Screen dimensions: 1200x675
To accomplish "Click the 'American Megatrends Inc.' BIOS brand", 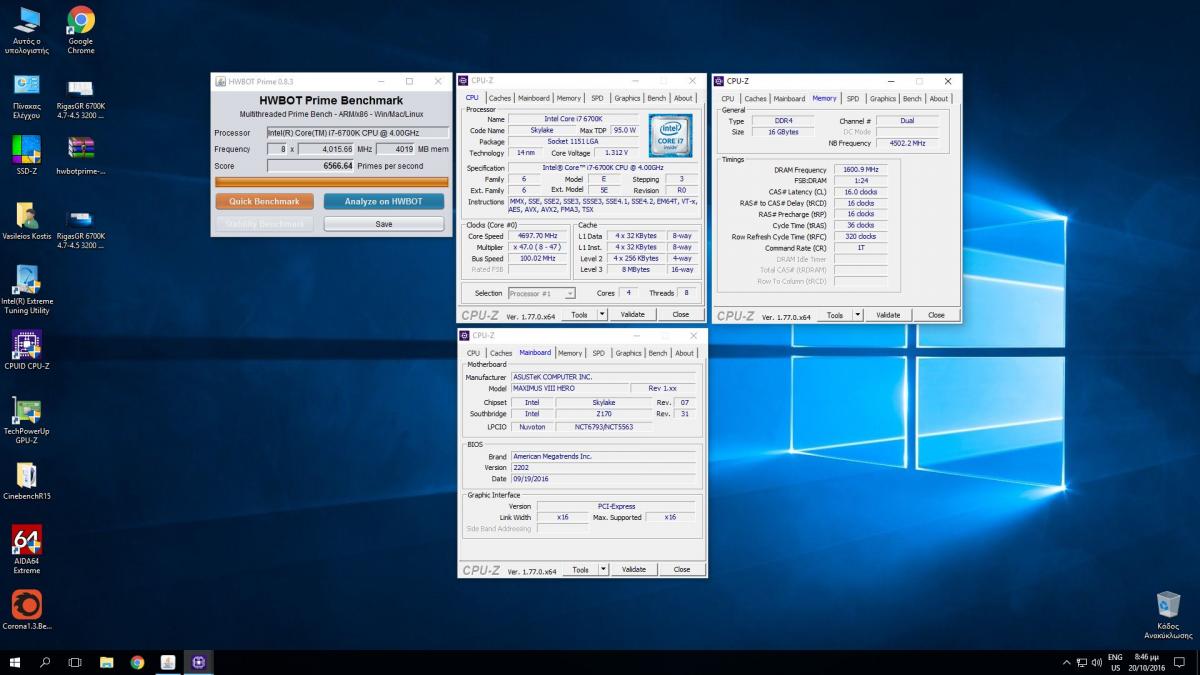I will (x=603, y=456).
